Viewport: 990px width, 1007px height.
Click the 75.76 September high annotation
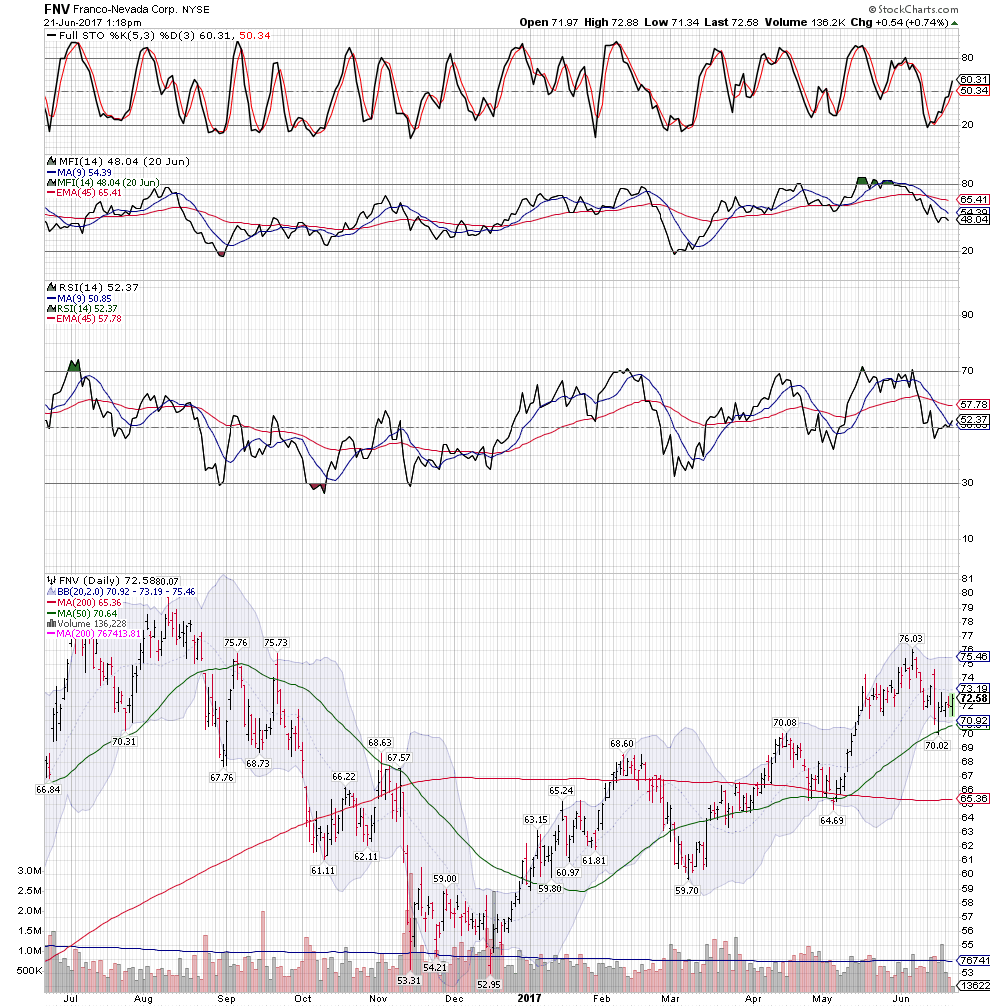[236, 643]
